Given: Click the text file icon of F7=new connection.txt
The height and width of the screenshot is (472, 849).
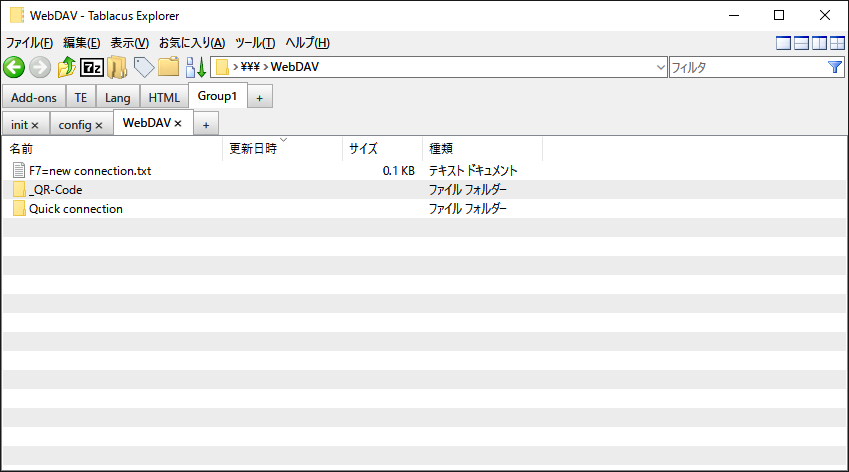Looking at the screenshot, I should point(19,171).
